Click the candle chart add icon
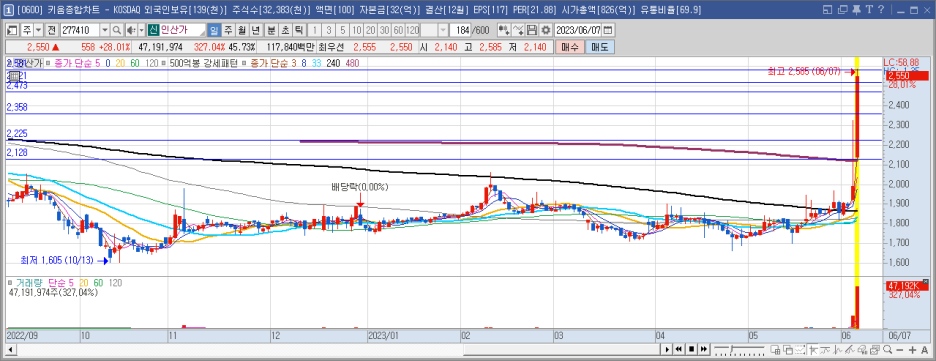Screen dimensions: 936x361 (x=504, y=30)
